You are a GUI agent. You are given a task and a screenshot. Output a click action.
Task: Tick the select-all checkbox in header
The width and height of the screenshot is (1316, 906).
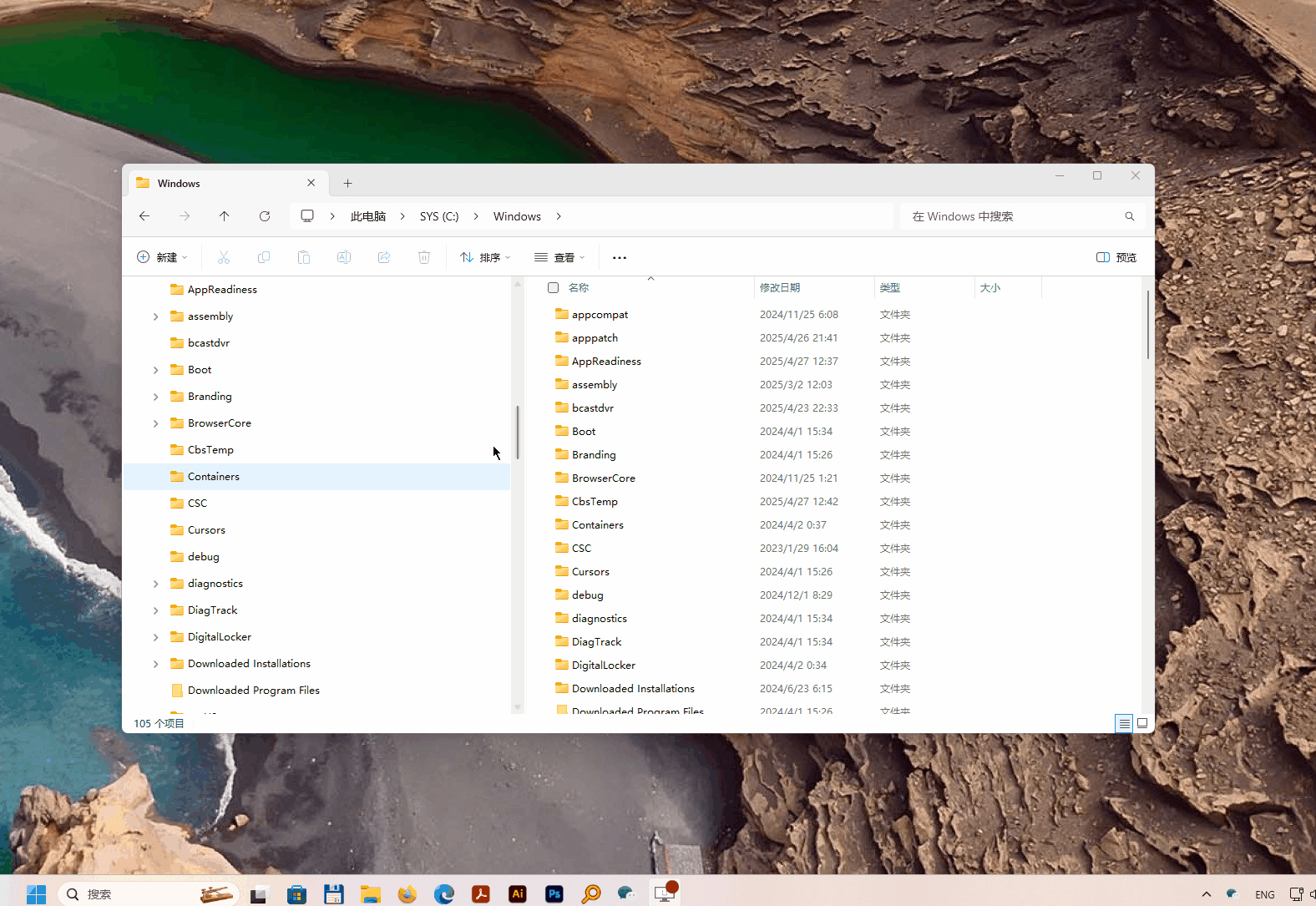(x=553, y=287)
